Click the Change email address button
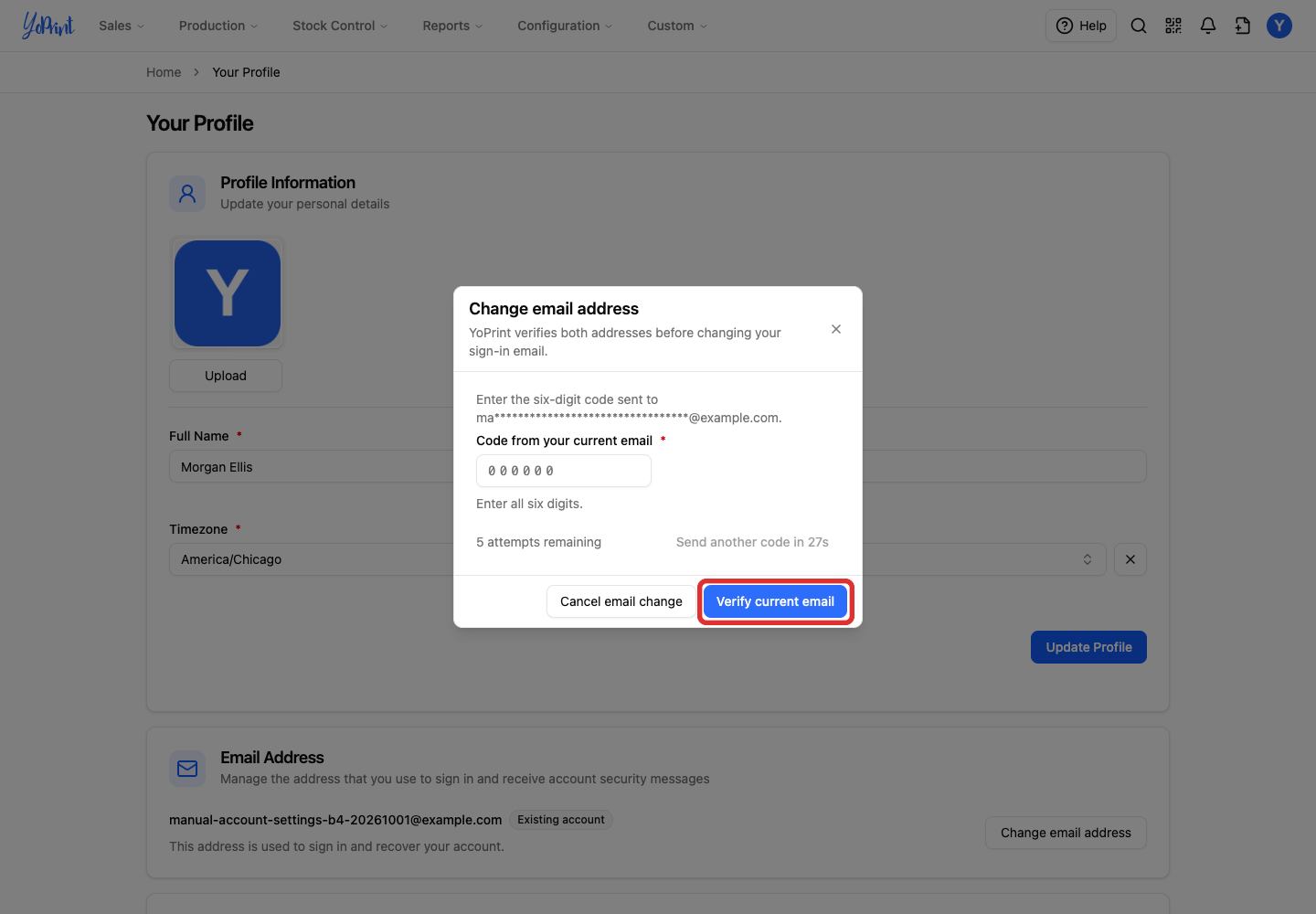The width and height of the screenshot is (1316, 914). coord(1066,833)
